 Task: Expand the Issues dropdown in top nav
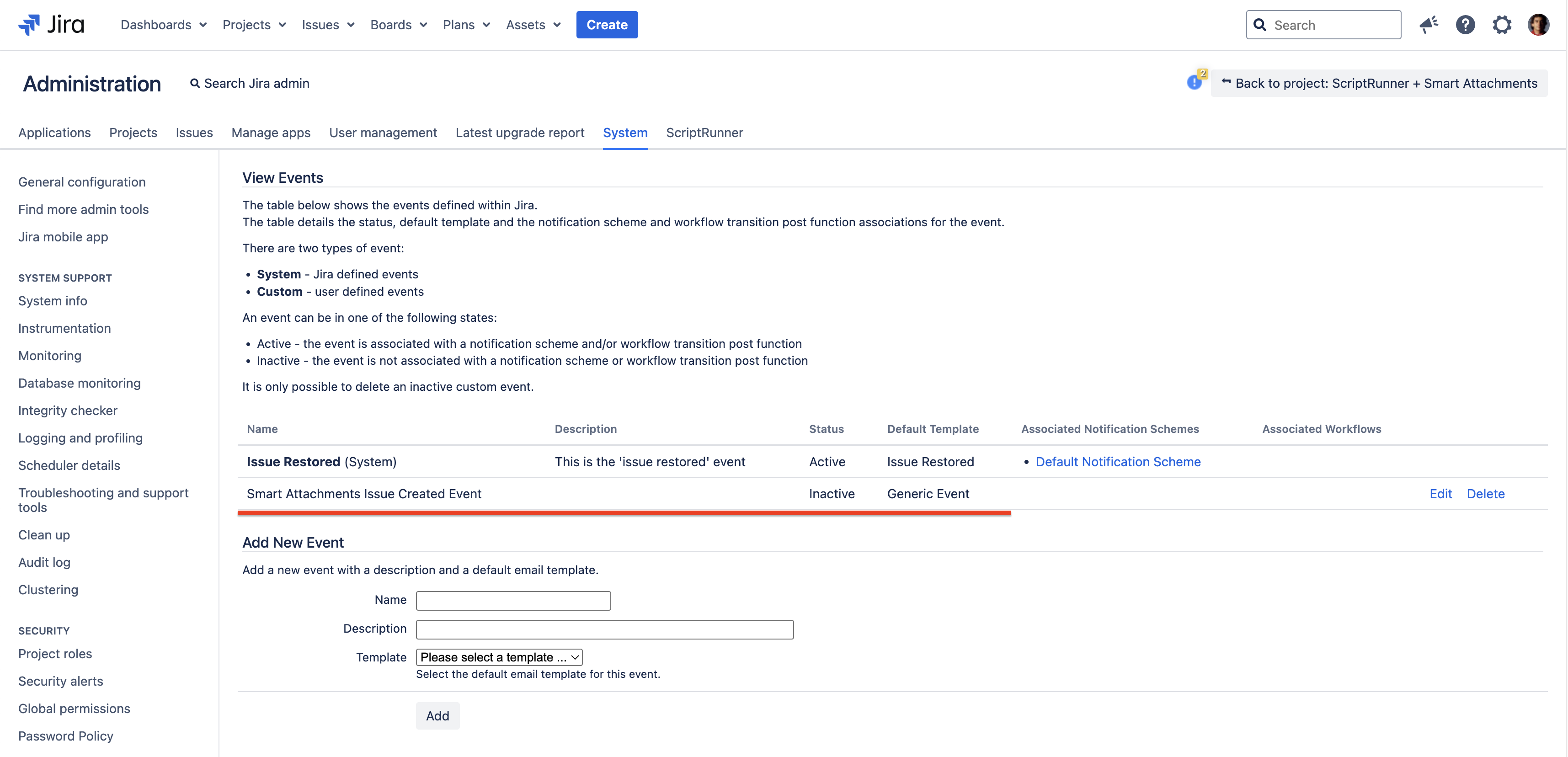[328, 25]
